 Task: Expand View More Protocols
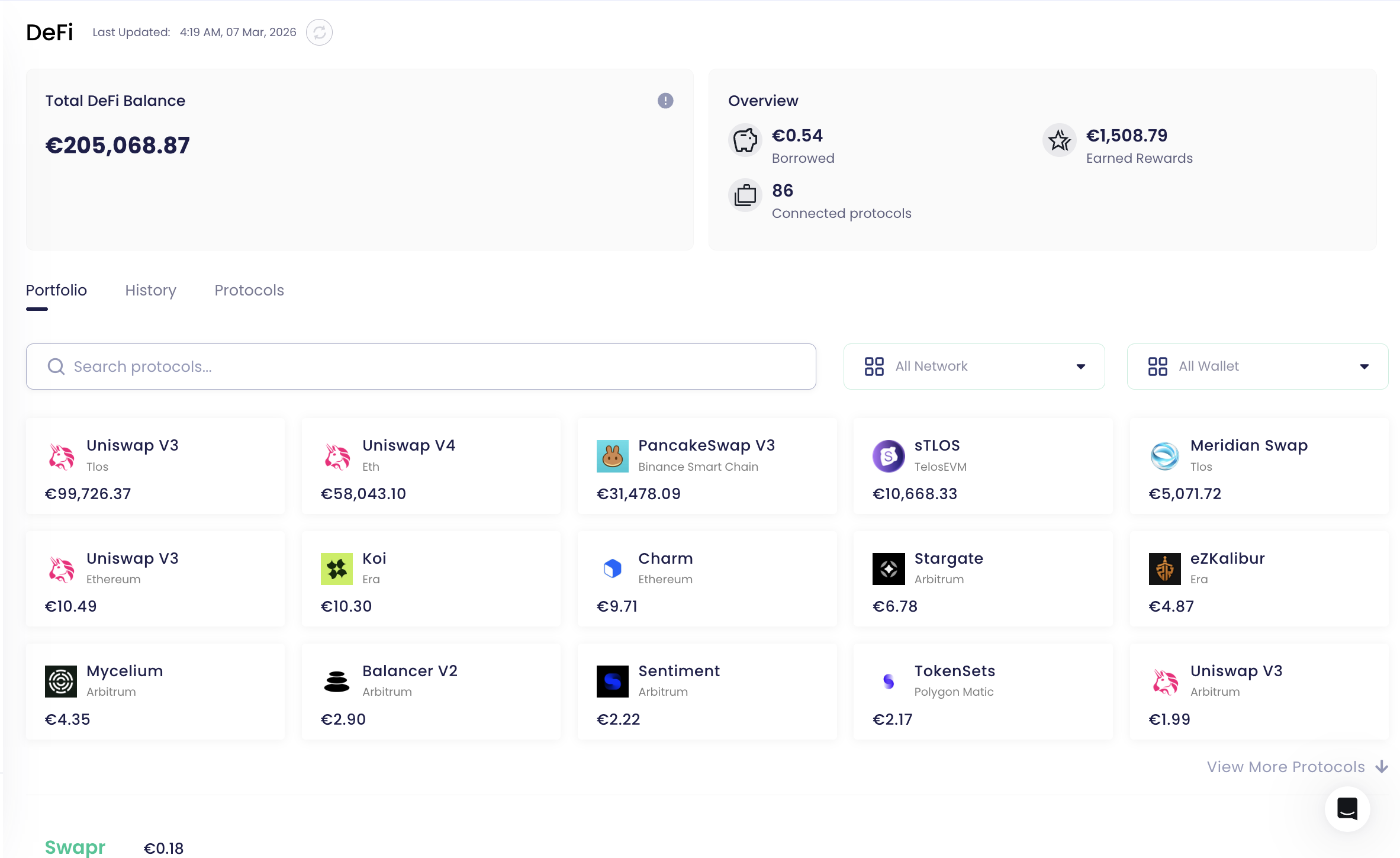pyautogui.click(x=1296, y=767)
